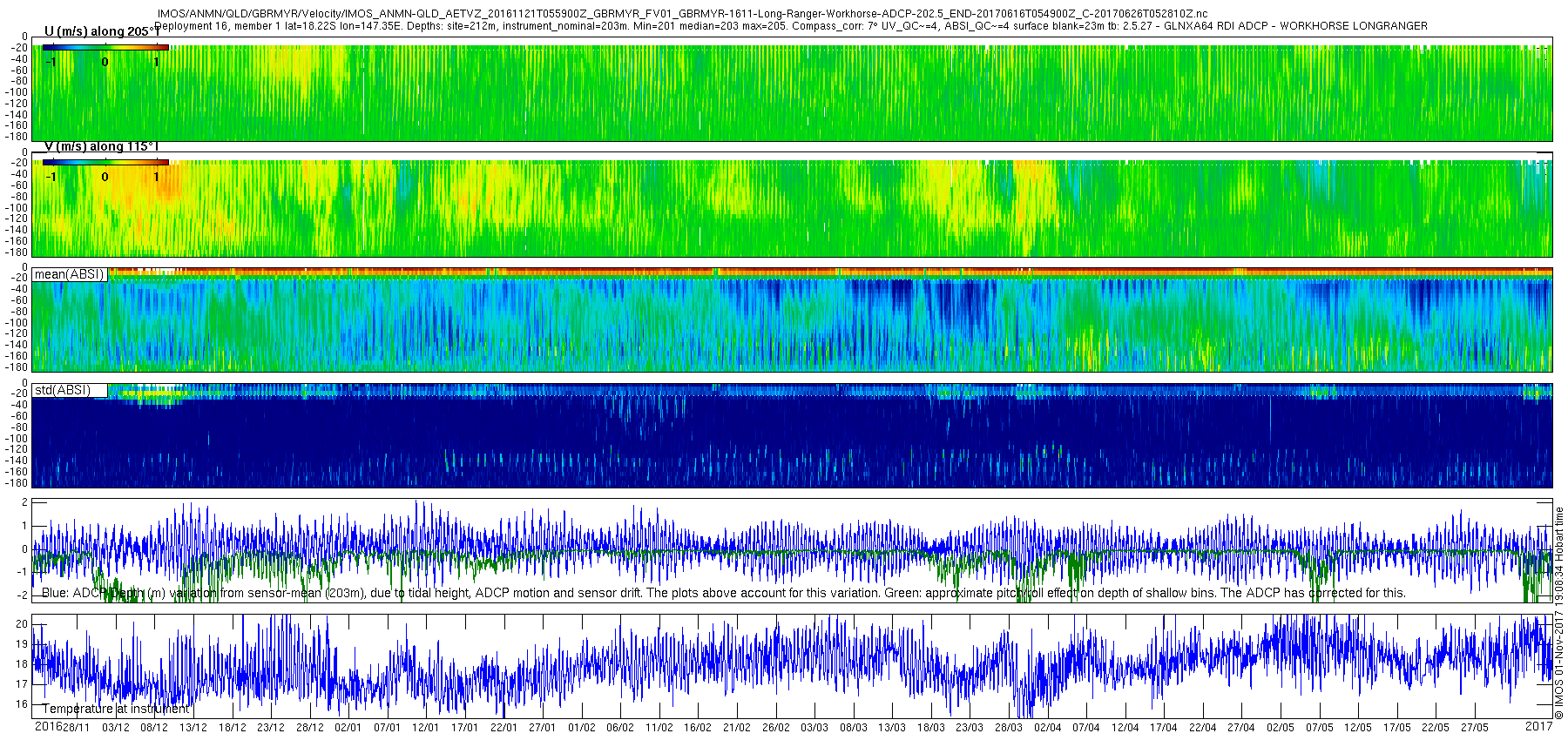
Task: Select the 'U (m/s) along 205°T' panel title
Action: pyautogui.click(x=102, y=31)
